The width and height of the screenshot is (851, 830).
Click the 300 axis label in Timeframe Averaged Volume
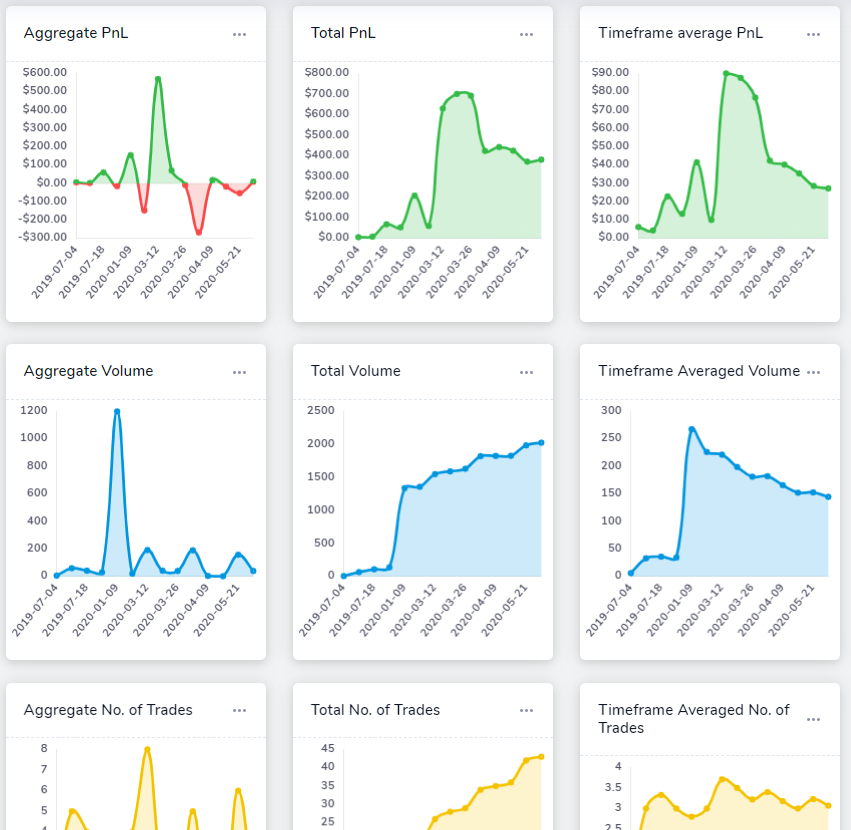click(611, 410)
